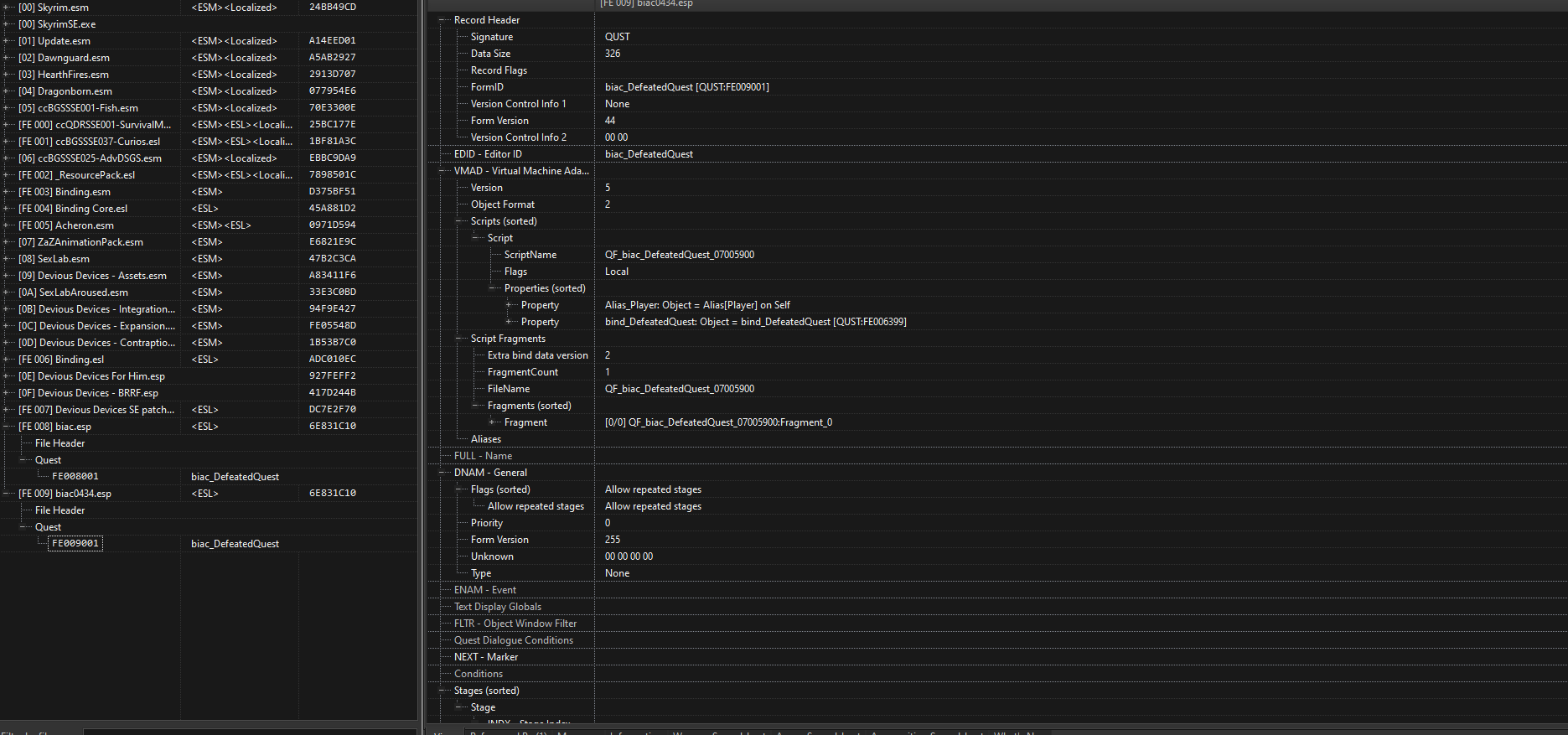1568x735 pixels.
Task: Collapse the Scripts (sorted) node
Action: click(459, 221)
